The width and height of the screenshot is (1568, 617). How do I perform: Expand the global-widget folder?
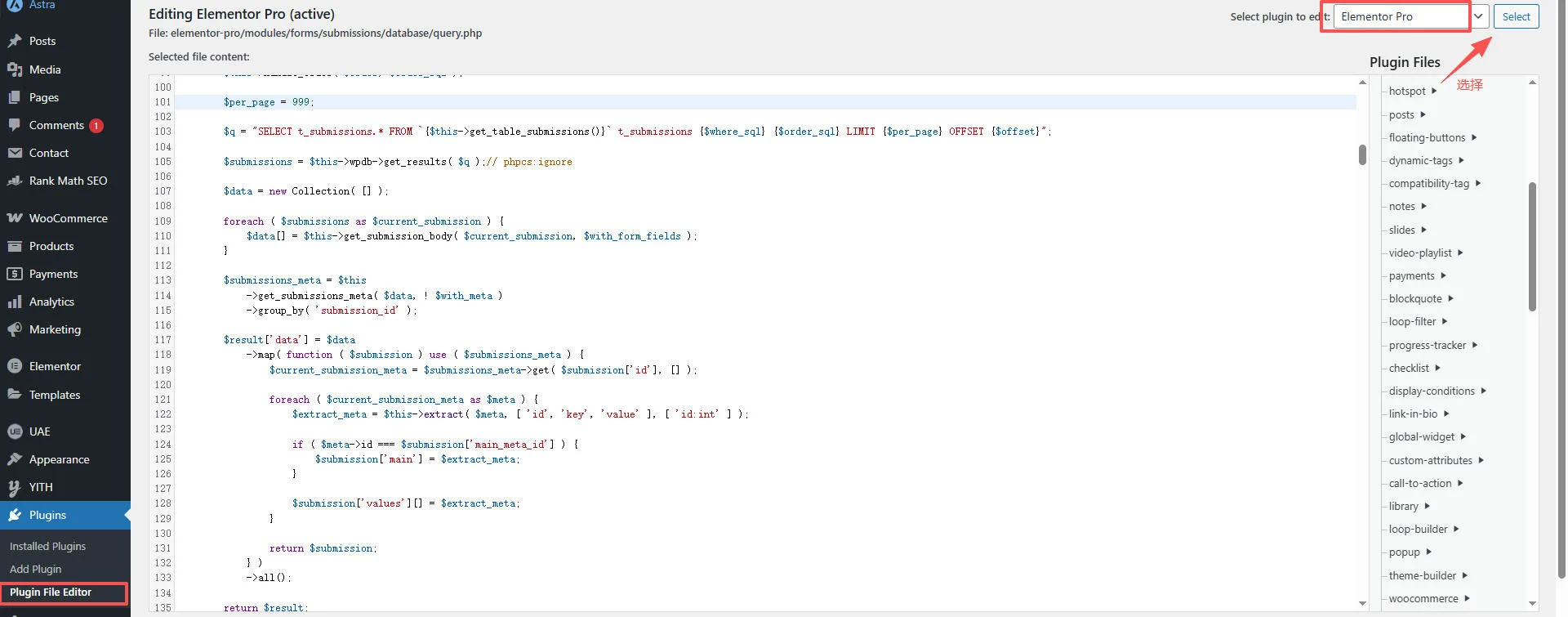1428,436
